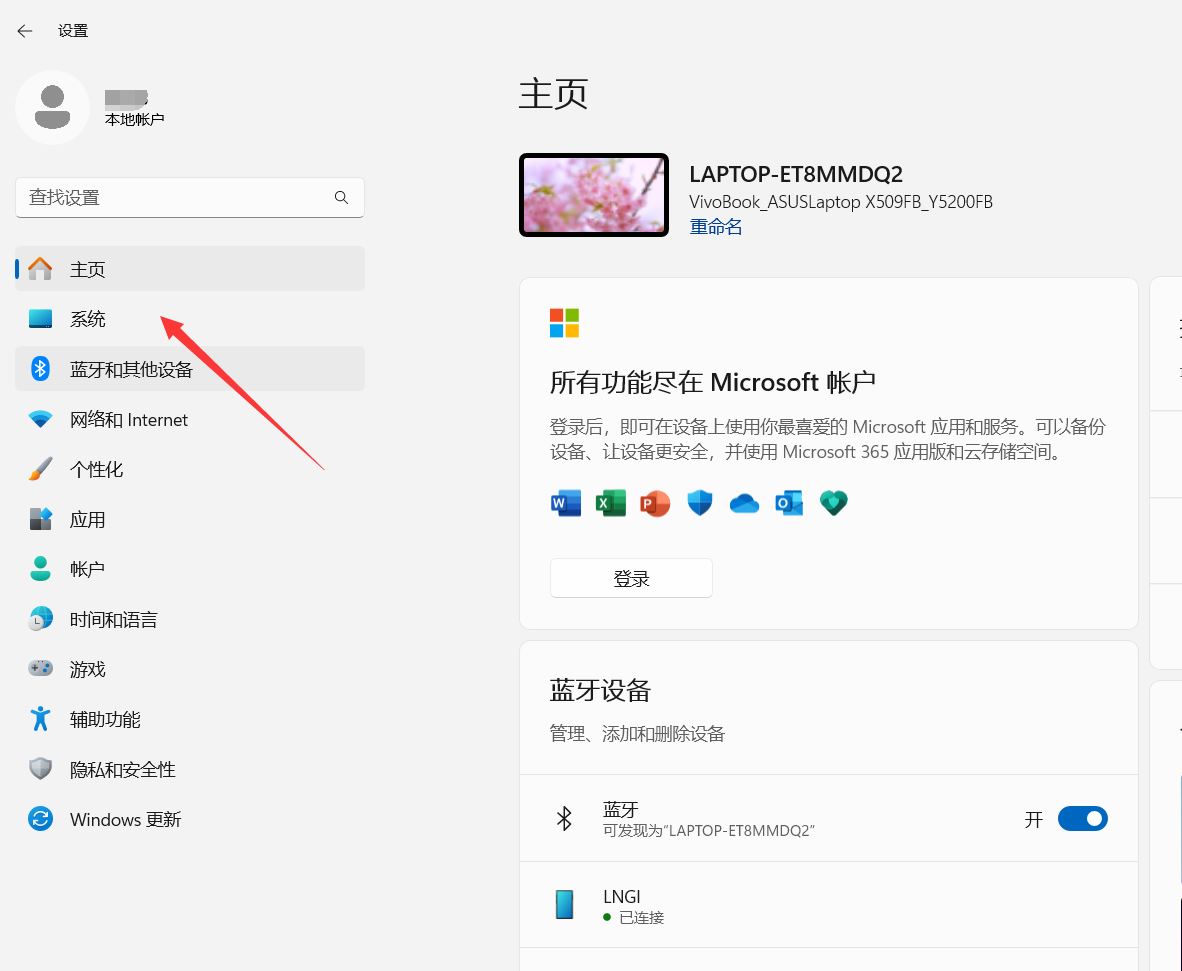Turn off the 蓝牙 toggle switch
The image size is (1182, 971).
(x=1082, y=819)
